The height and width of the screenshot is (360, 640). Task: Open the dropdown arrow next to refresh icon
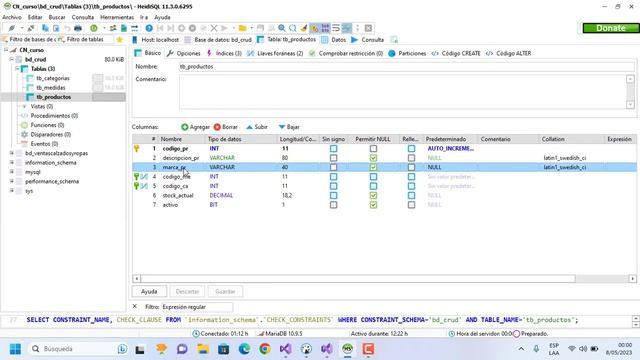click(x=104, y=28)
